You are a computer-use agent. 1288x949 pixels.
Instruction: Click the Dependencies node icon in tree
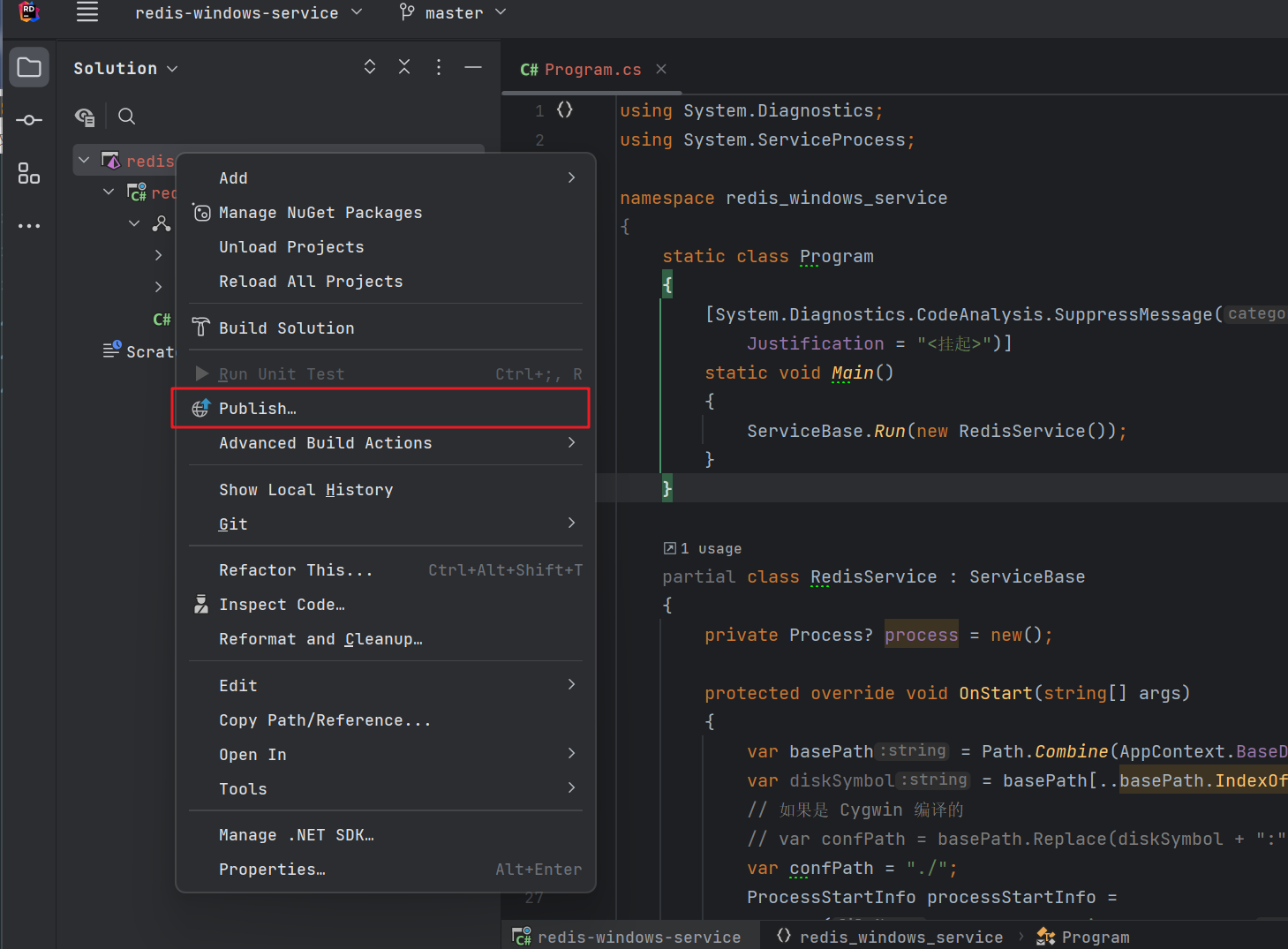(x=162, y=223)
